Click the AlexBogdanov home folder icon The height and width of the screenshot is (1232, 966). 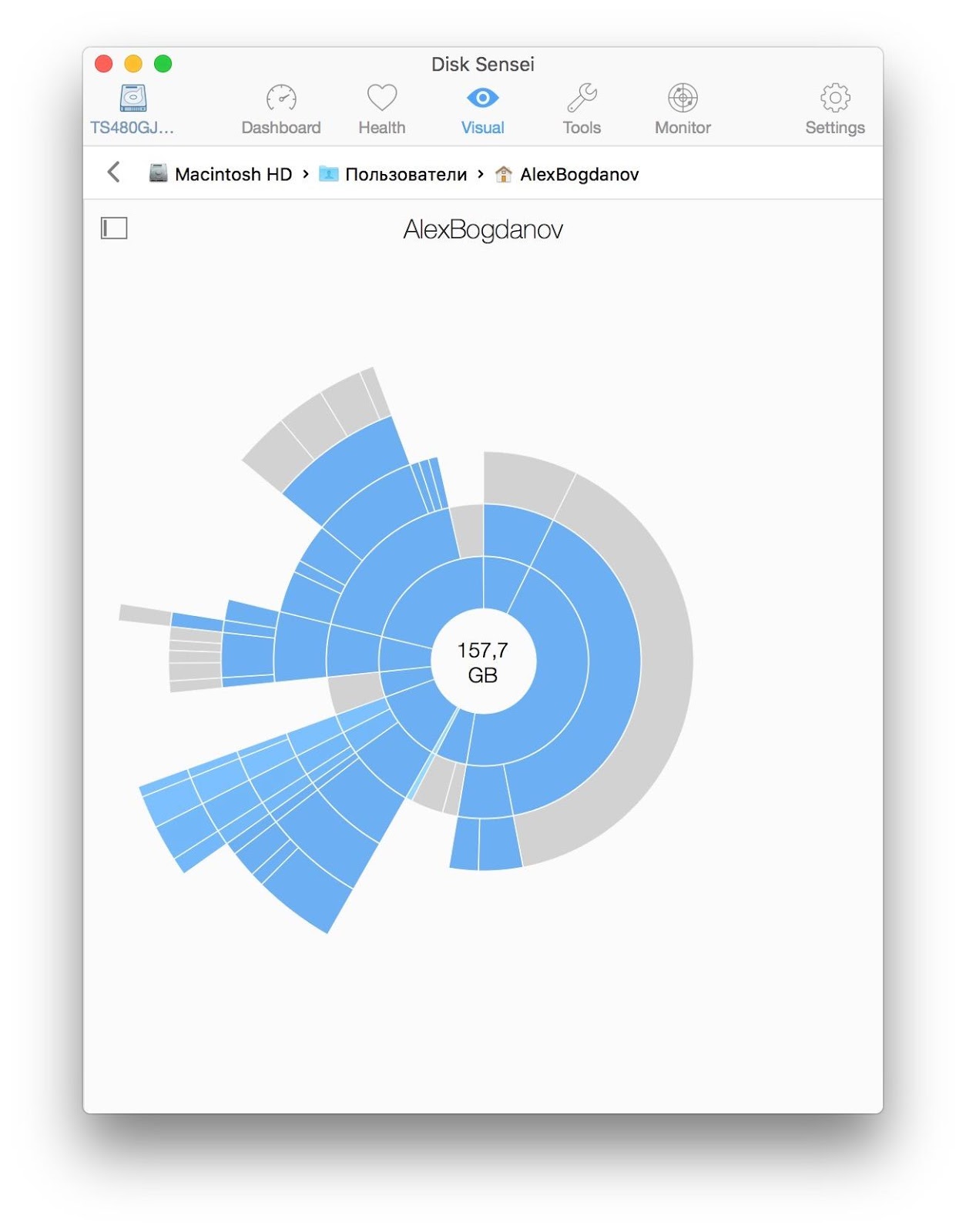coord(503,175)
